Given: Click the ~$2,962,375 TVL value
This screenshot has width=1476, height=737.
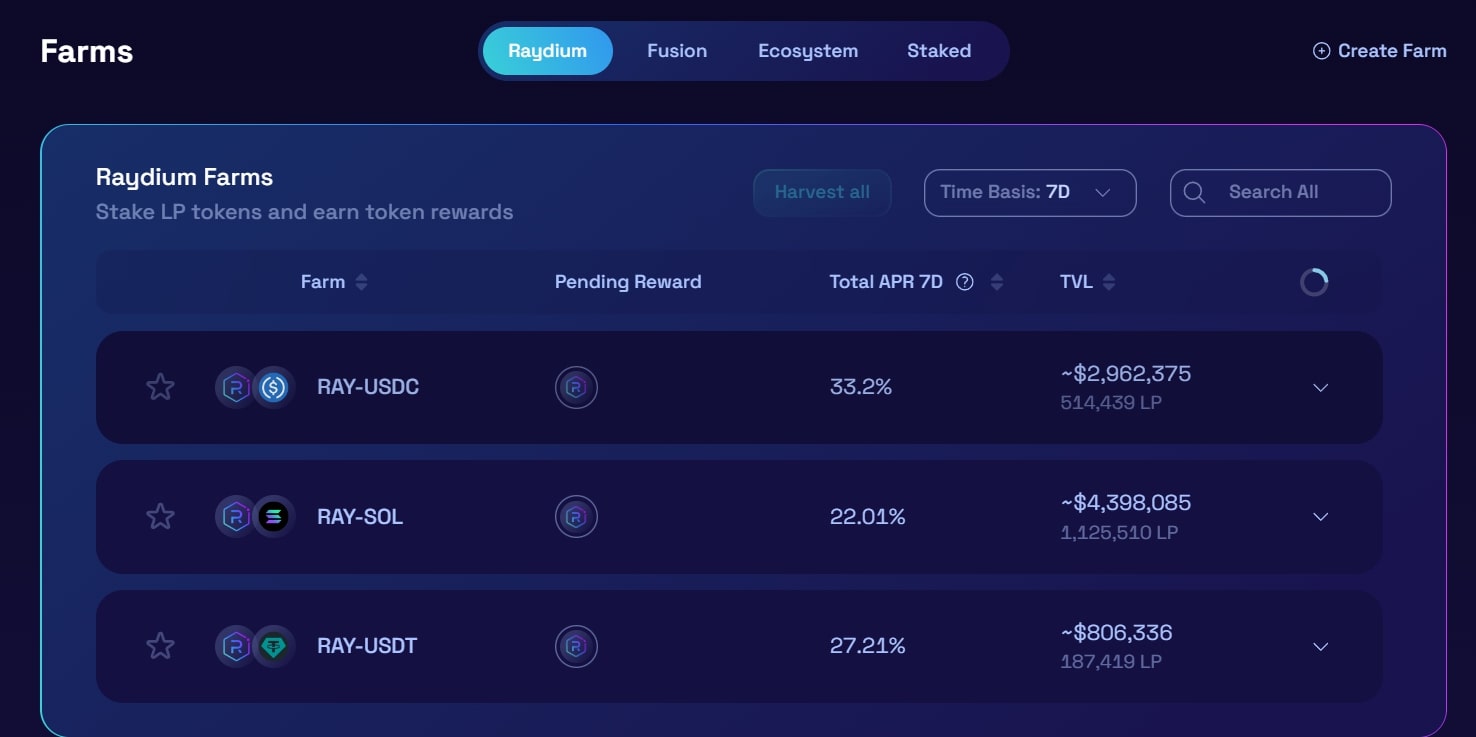Looking at the screenshot, I should tap(1126, 374).
